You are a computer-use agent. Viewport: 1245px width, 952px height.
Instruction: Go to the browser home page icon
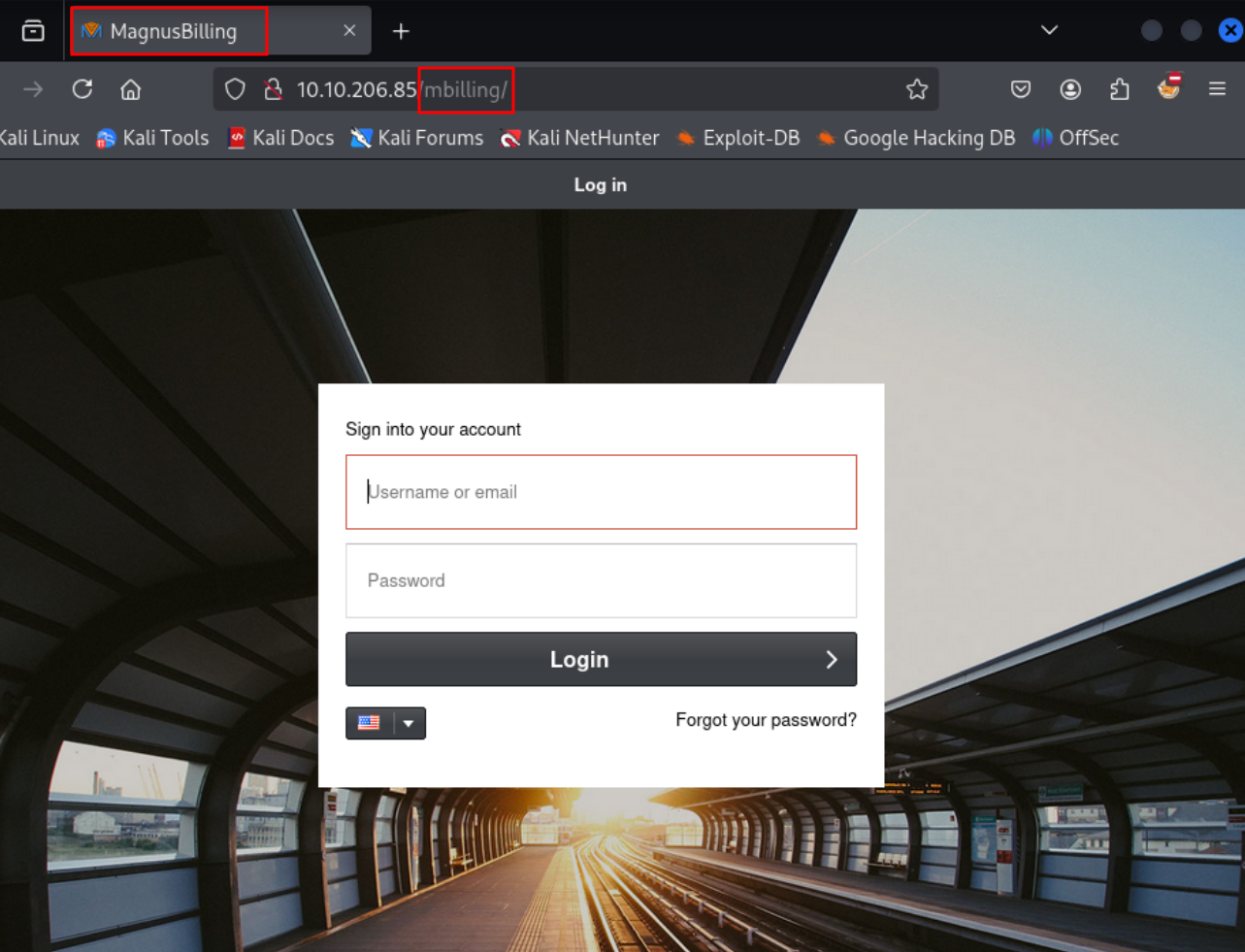coord(131,89)
